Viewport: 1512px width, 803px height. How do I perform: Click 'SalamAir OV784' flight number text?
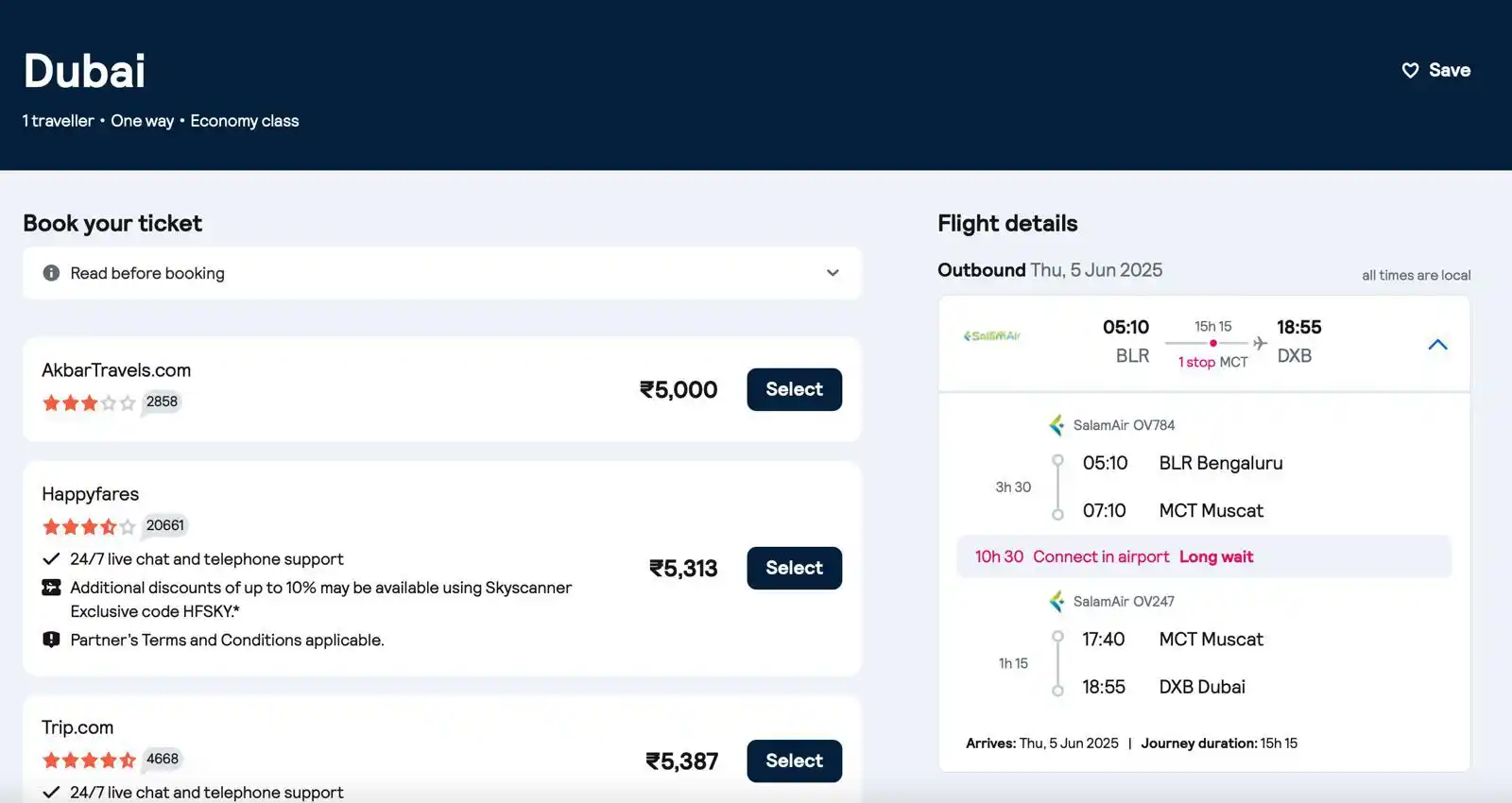click(x=1124, y=425)
